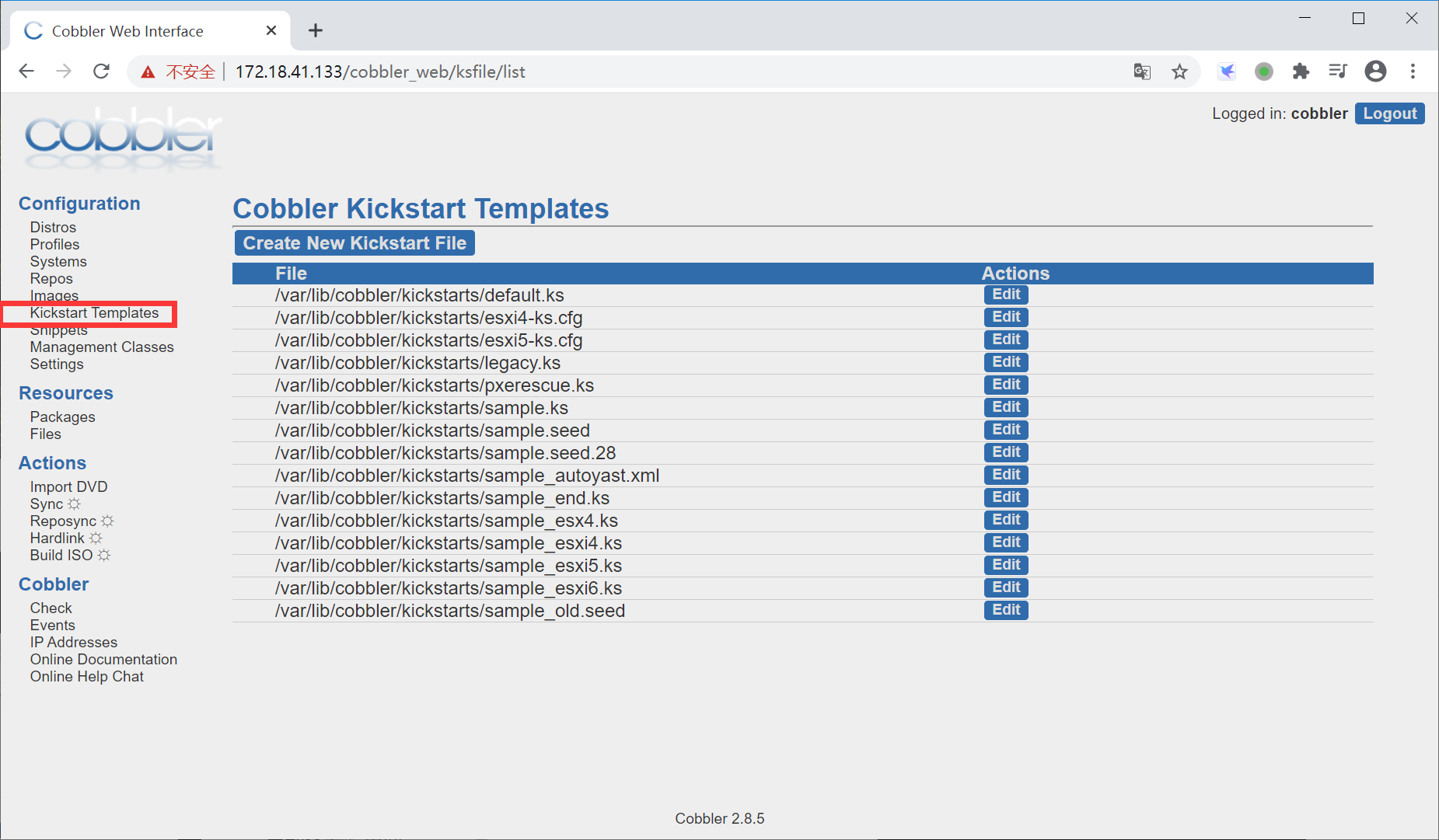The image size is (1439, 840).
Task: Edit sample_autoyast.xml template
Action: click(x=1006, y=475)
